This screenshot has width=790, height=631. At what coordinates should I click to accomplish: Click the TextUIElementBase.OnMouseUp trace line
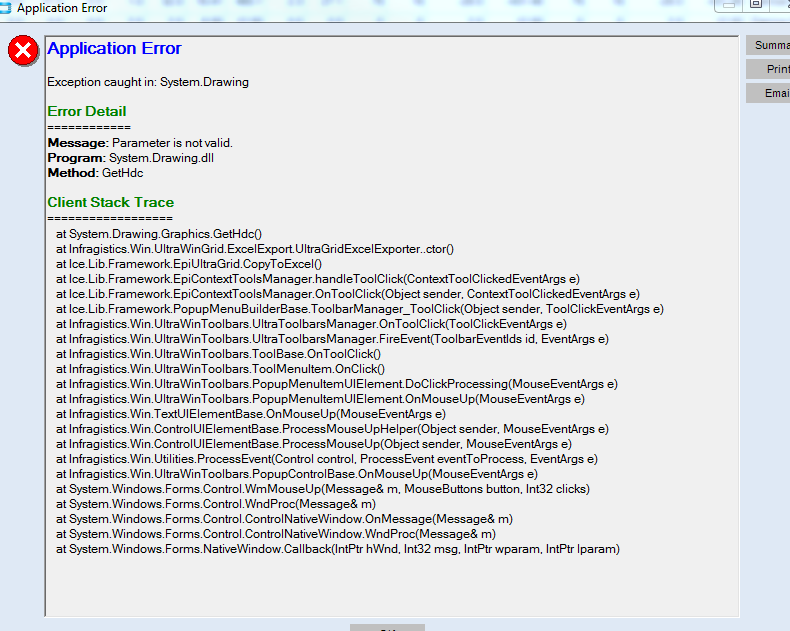[251, 414]
